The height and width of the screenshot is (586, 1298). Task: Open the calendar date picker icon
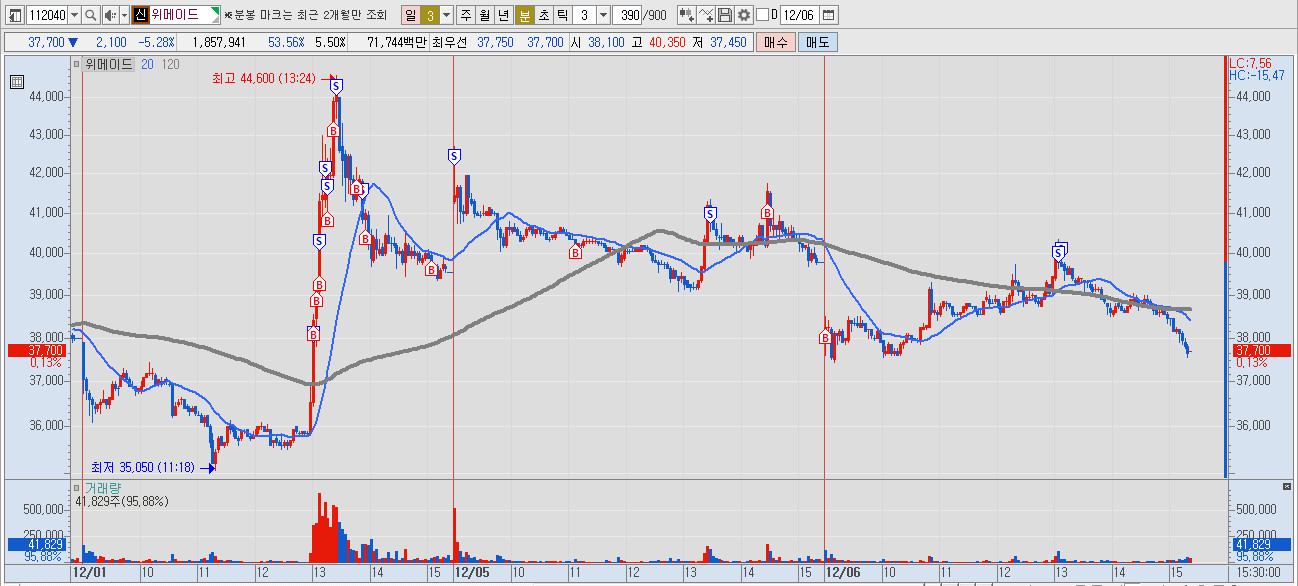(x=829, y=15)
